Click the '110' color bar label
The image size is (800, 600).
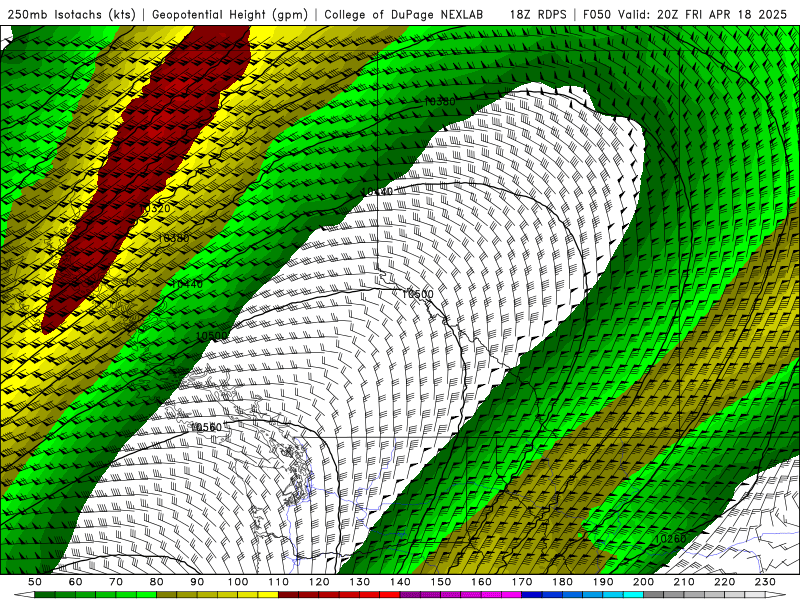point(278,582)
